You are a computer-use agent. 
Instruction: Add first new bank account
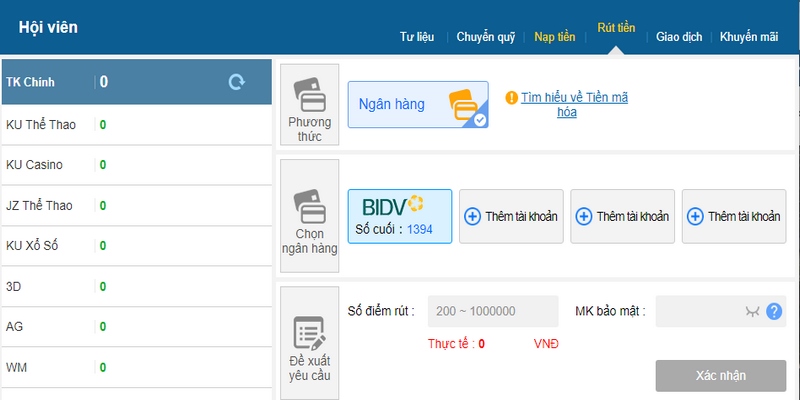(511, 216)
